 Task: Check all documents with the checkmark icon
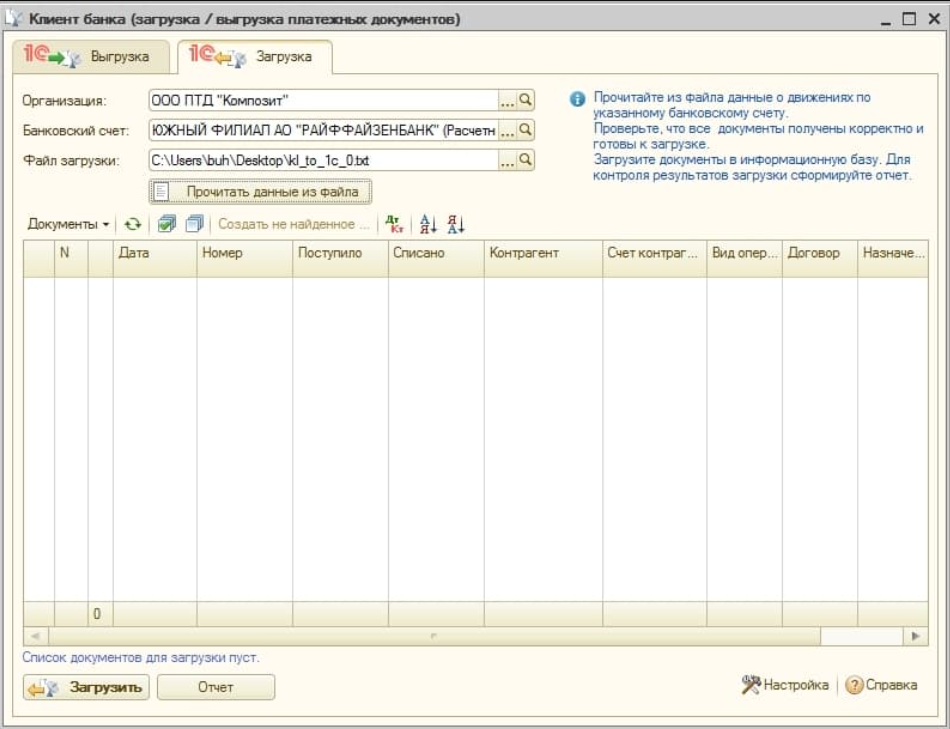[x=167, y=225]
